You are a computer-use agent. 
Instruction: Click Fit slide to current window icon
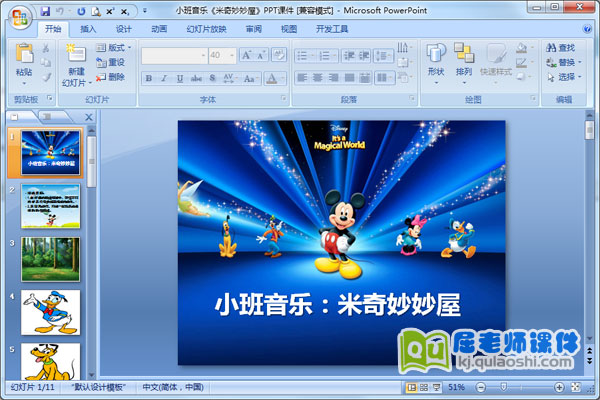point(576,387)
